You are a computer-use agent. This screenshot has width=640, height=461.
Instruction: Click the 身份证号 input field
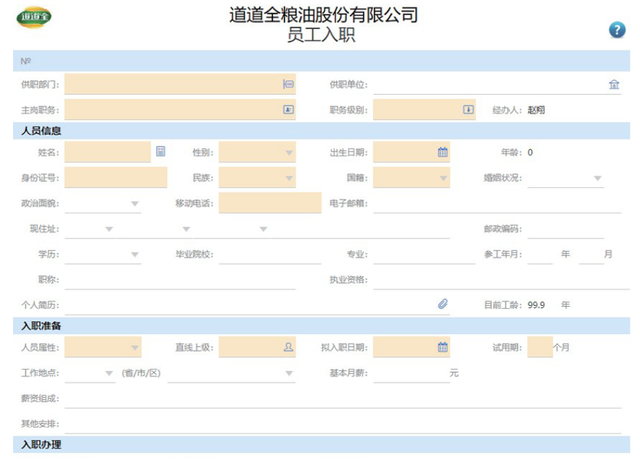(116, 178)
